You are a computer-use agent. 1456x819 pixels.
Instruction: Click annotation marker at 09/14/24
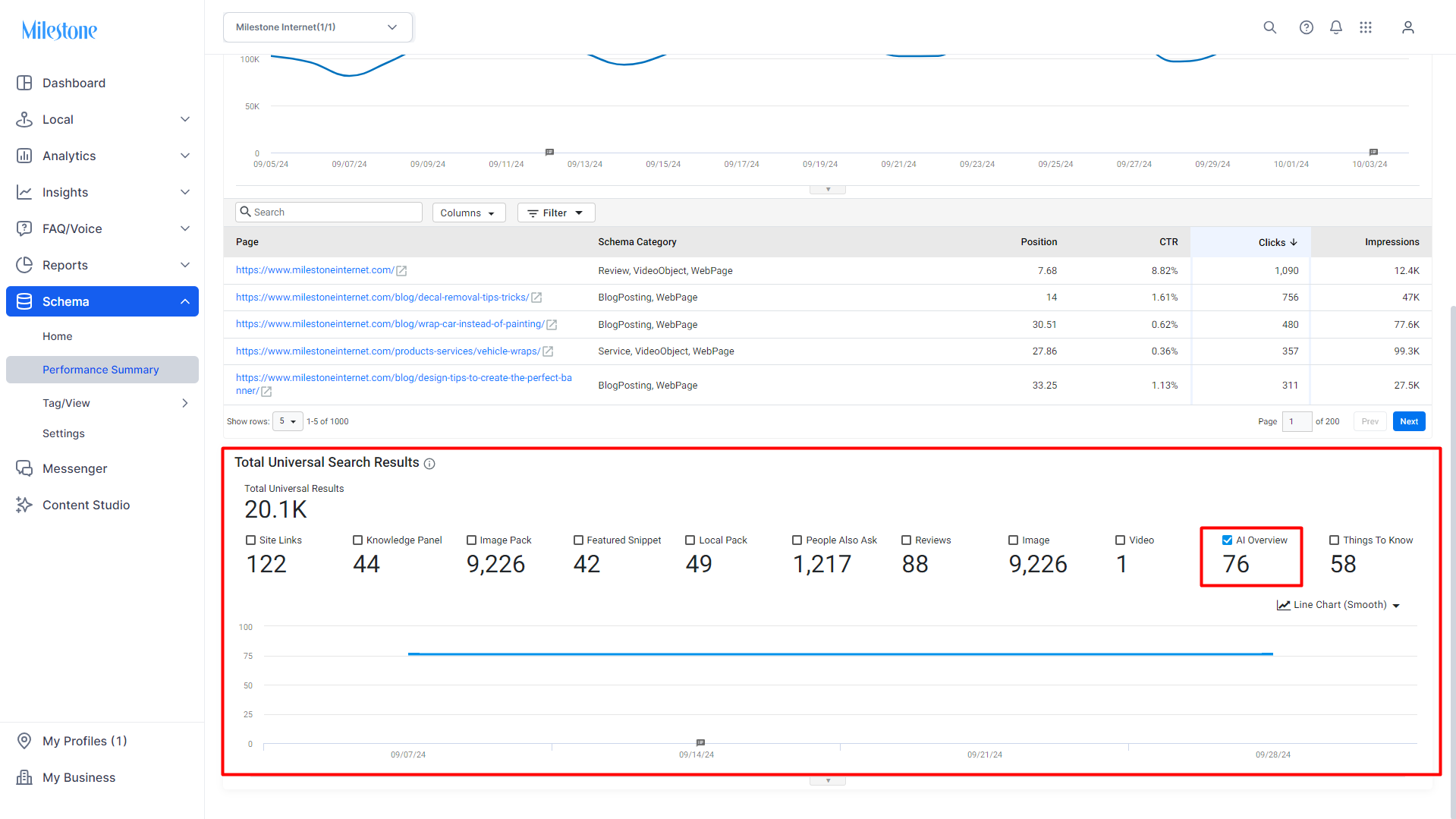click(700, 742)
